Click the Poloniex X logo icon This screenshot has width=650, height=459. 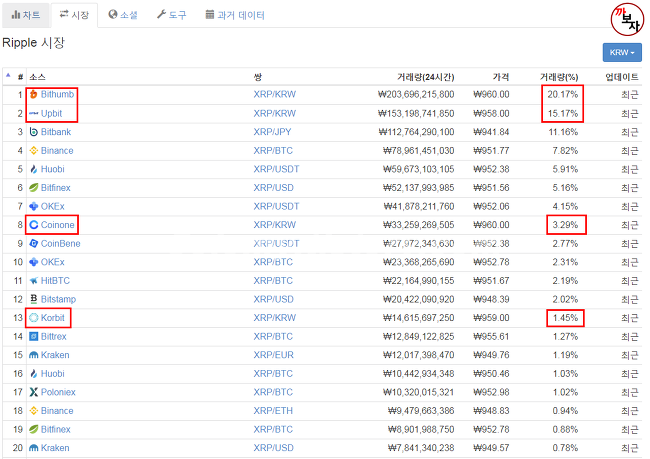pyautogui.click(x=34, y=392)
